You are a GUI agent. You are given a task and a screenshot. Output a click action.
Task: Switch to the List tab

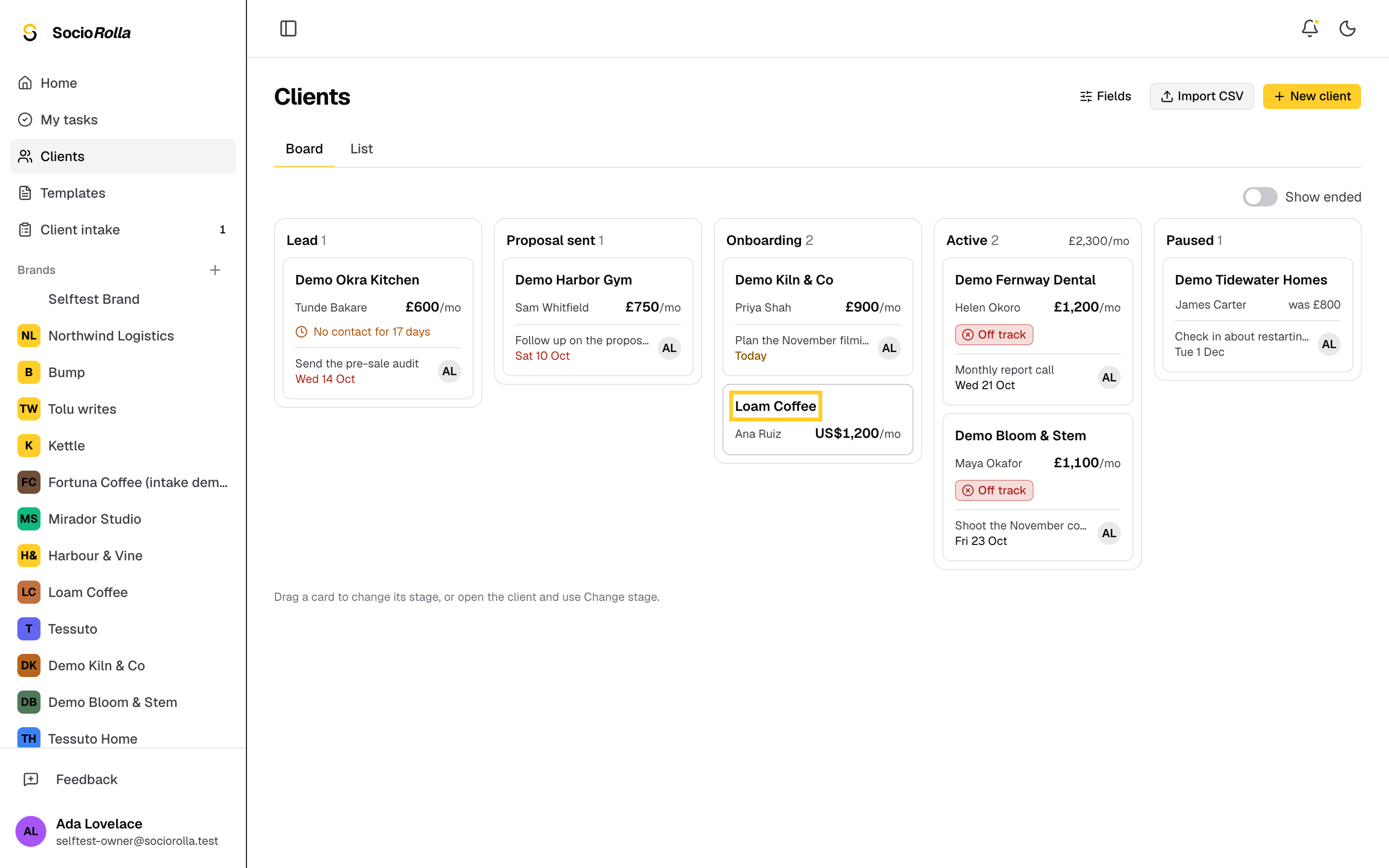coord(361,149)
